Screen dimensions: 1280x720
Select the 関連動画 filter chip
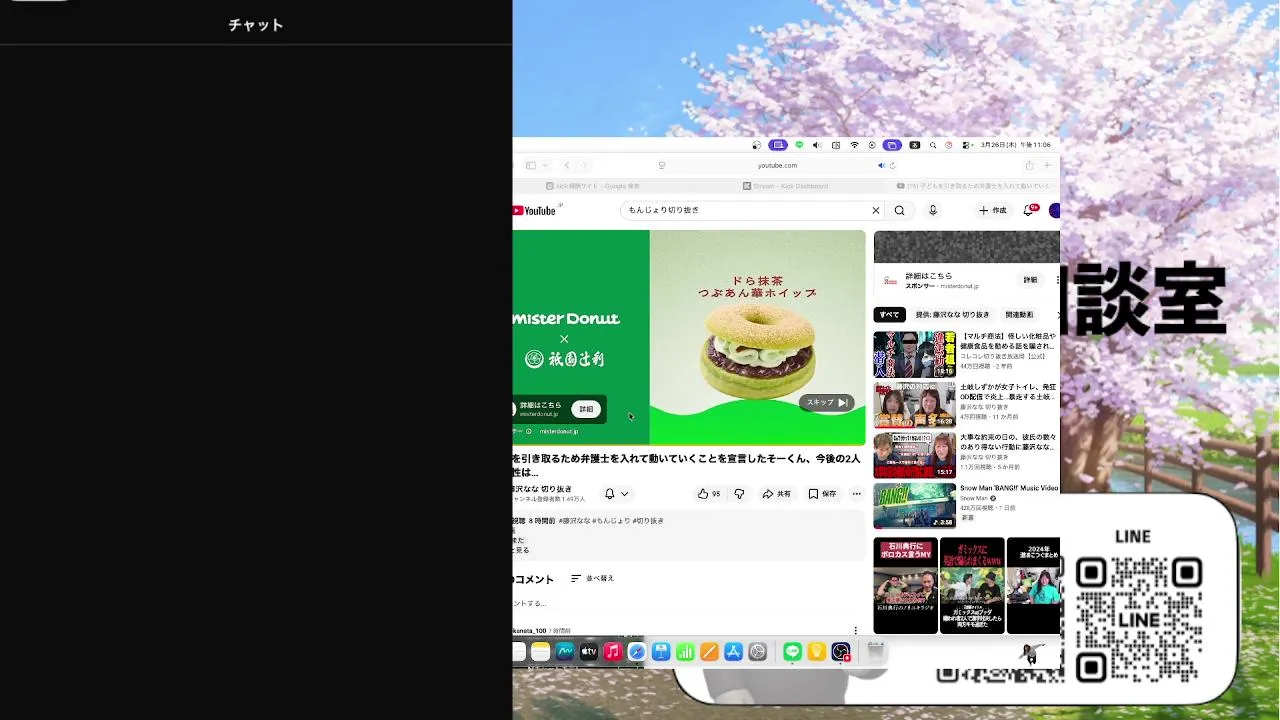pos(1019,314)
